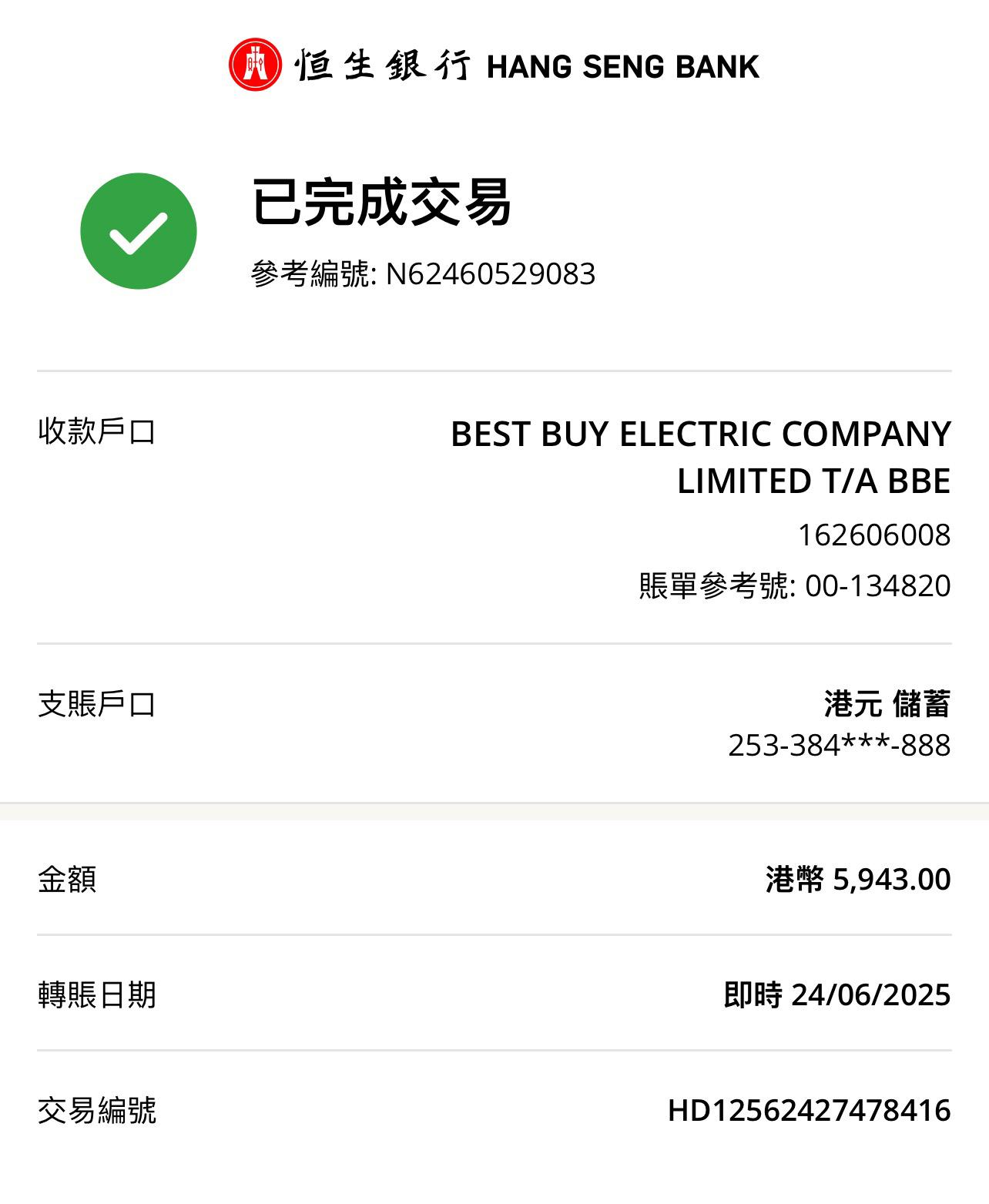Click payee account number 162606008
Viewport: 989px width, 1204px height.
tap(873, 535)
